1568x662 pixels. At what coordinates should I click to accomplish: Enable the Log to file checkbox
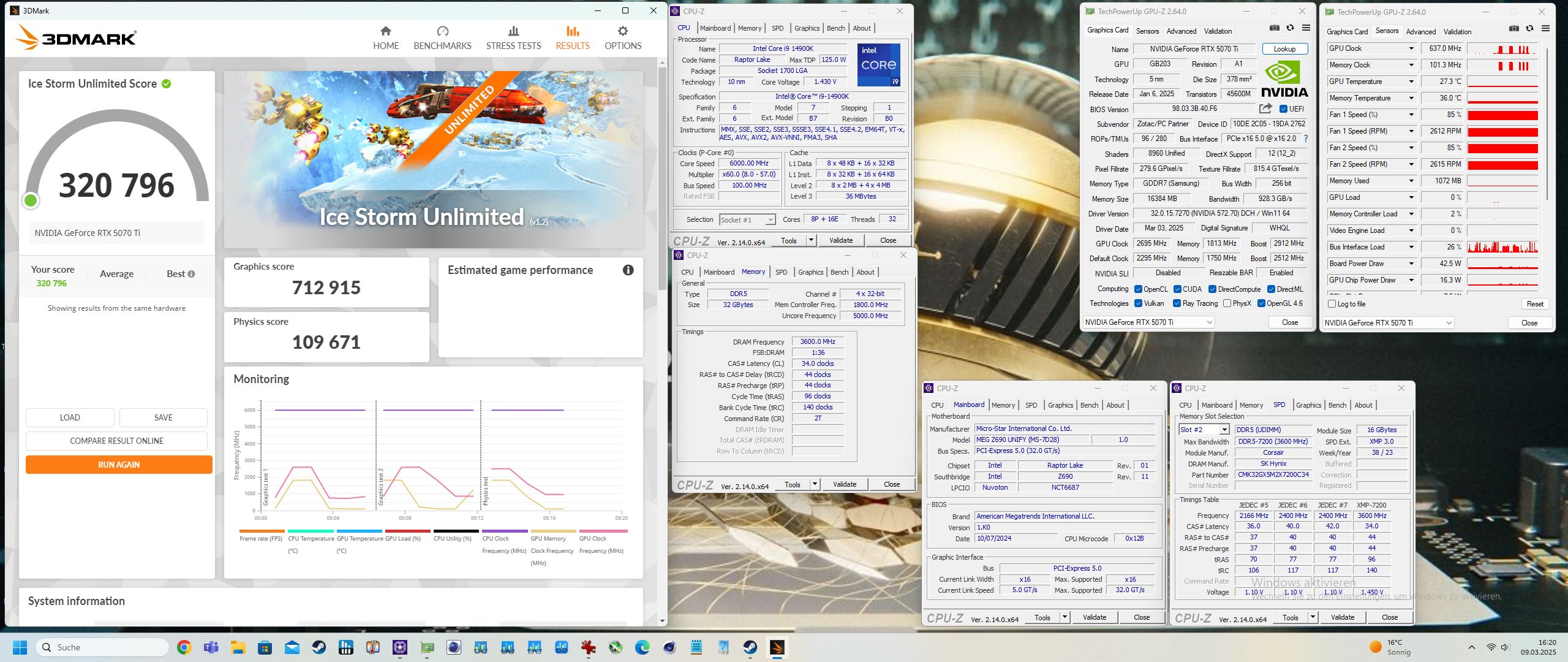1332,304
